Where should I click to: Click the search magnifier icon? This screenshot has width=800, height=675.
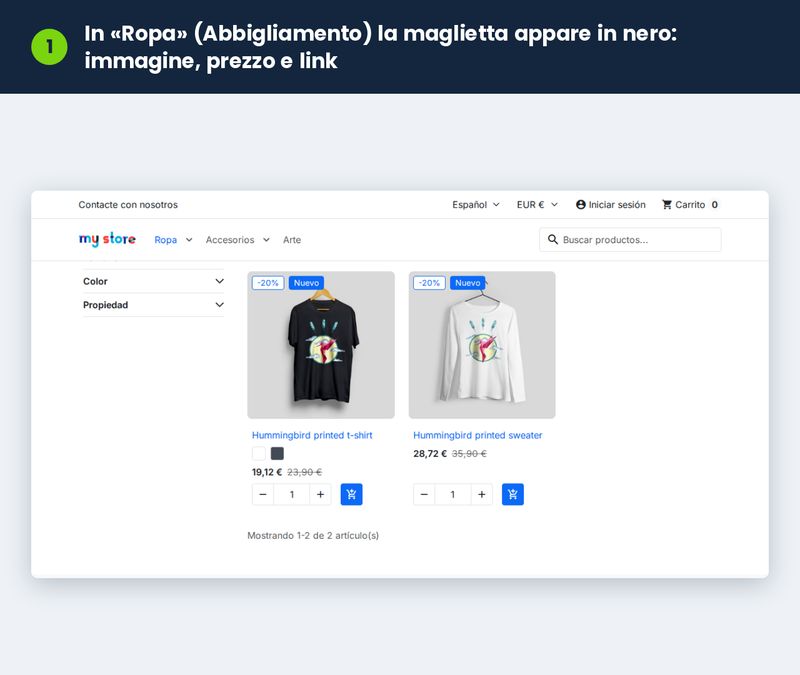[553, 239]
